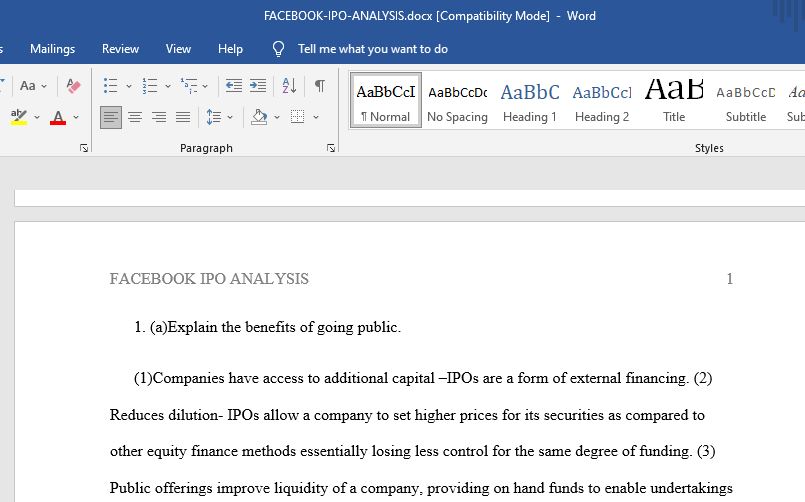Expand the Text Highlight Color dropdown
The image size is (805, 502).
click(x=36, y=118)
